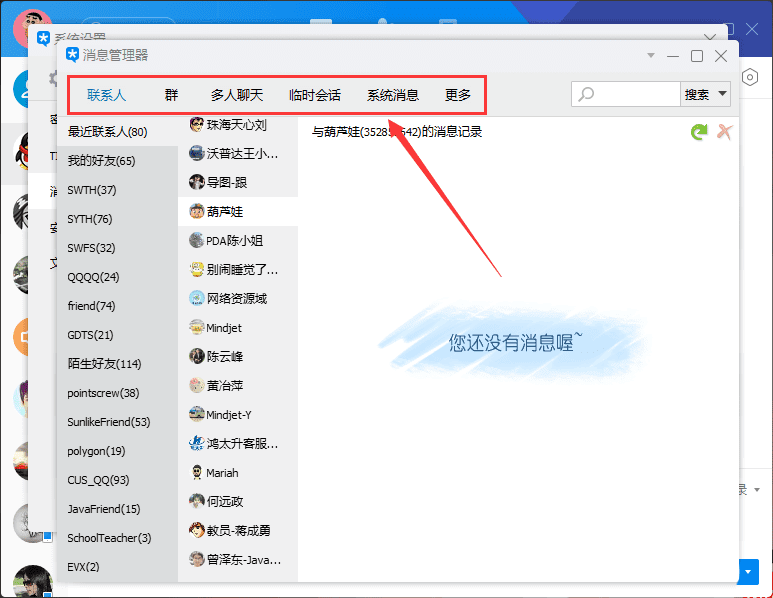
Task: Select contact name 珠海天心刘
Action: [x=237, y=125]
